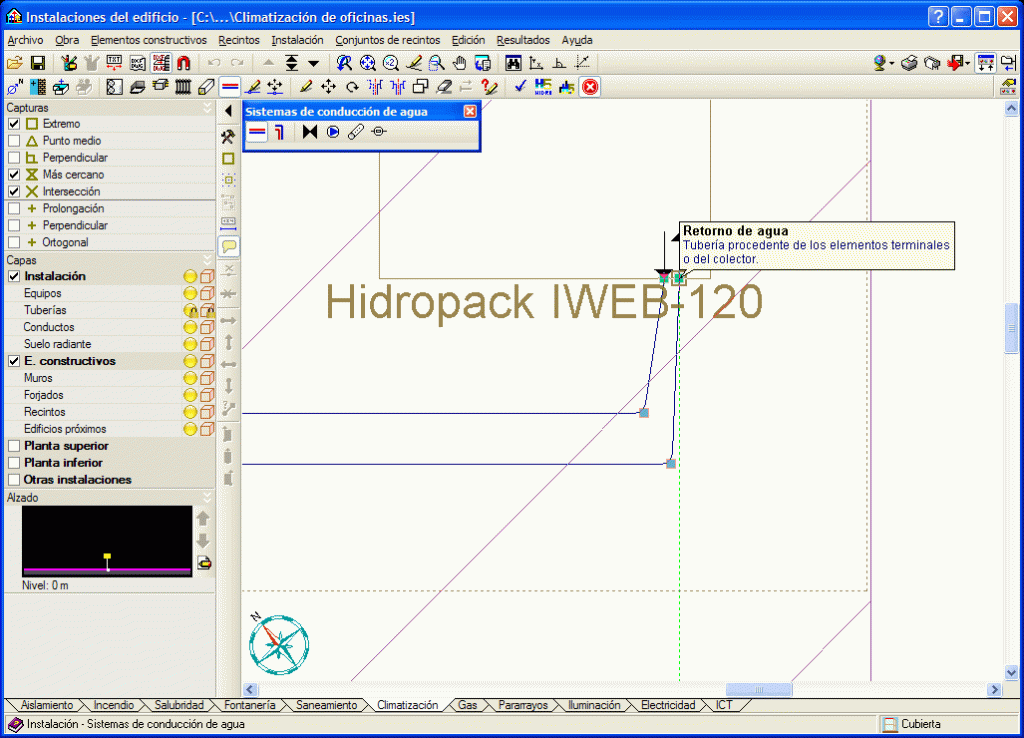Click the vertical scrollbar thumb of the drawing area
The image size is (1024, 738).
[x=1011, y=329]
